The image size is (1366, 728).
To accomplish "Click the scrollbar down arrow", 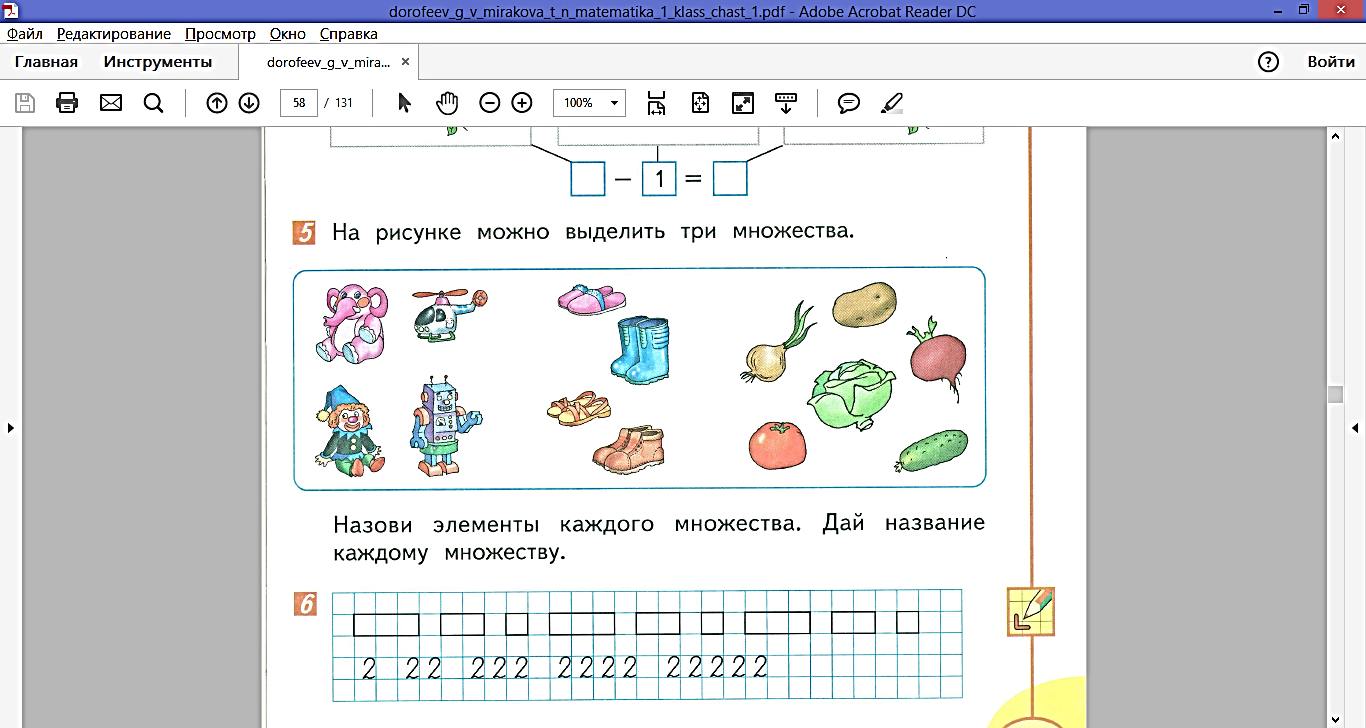I will (1334, 719).
